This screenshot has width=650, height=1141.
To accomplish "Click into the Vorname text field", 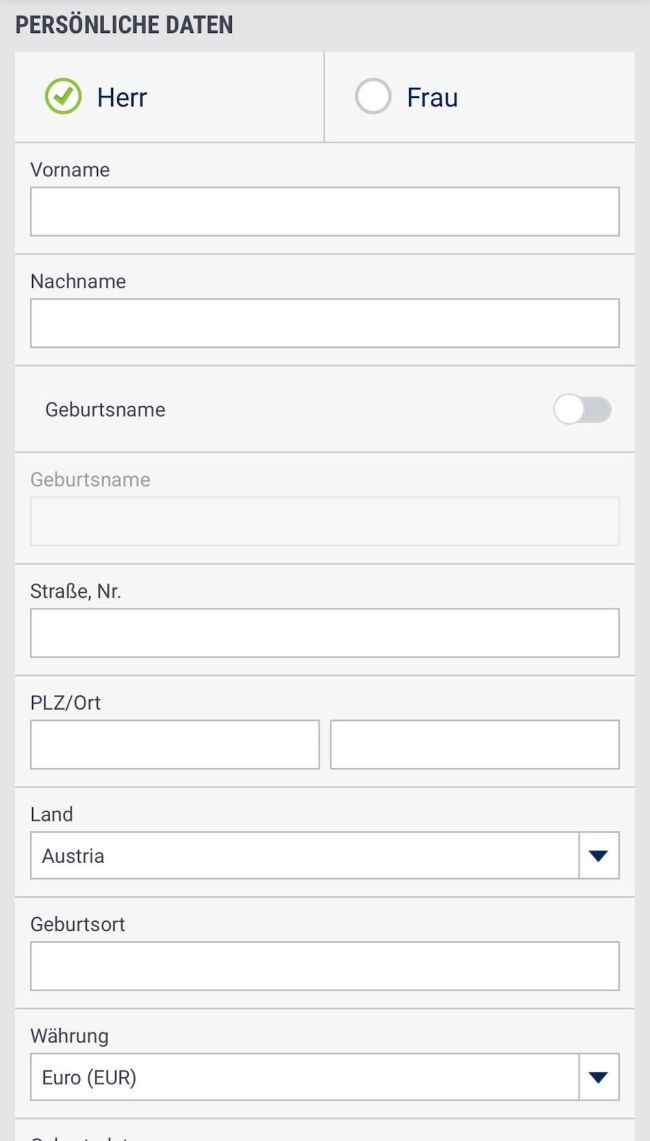I will tap(325, 212).
